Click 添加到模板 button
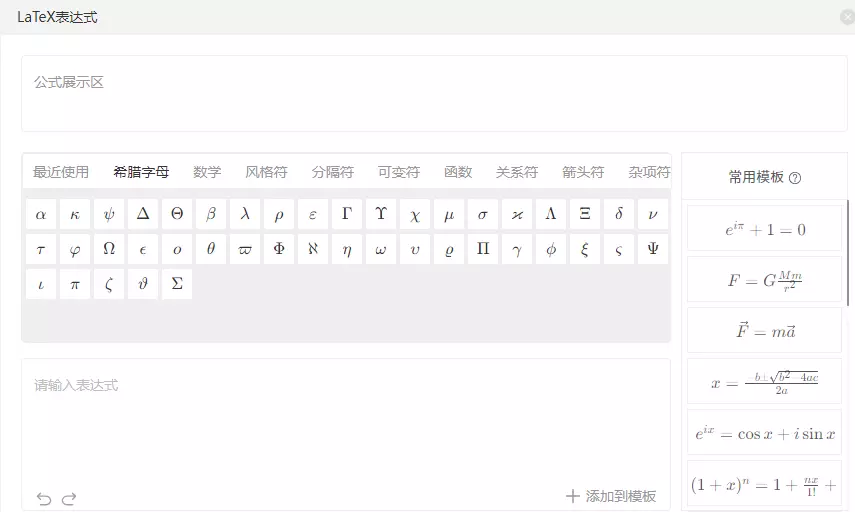 point(611,496)
